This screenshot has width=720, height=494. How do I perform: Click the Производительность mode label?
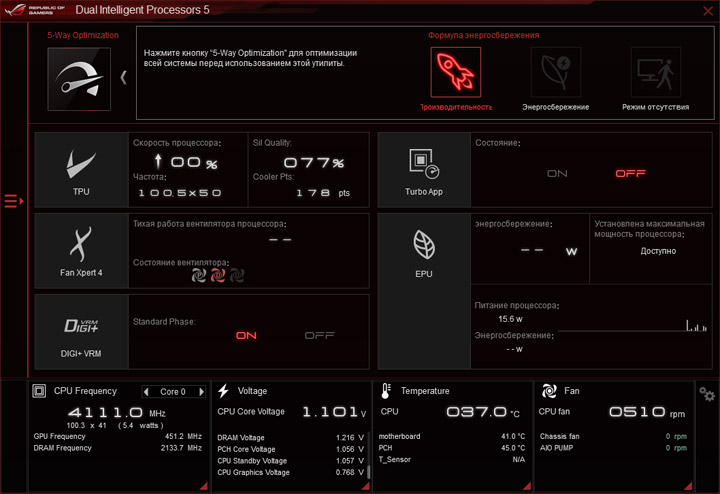(x=456, y=107)
